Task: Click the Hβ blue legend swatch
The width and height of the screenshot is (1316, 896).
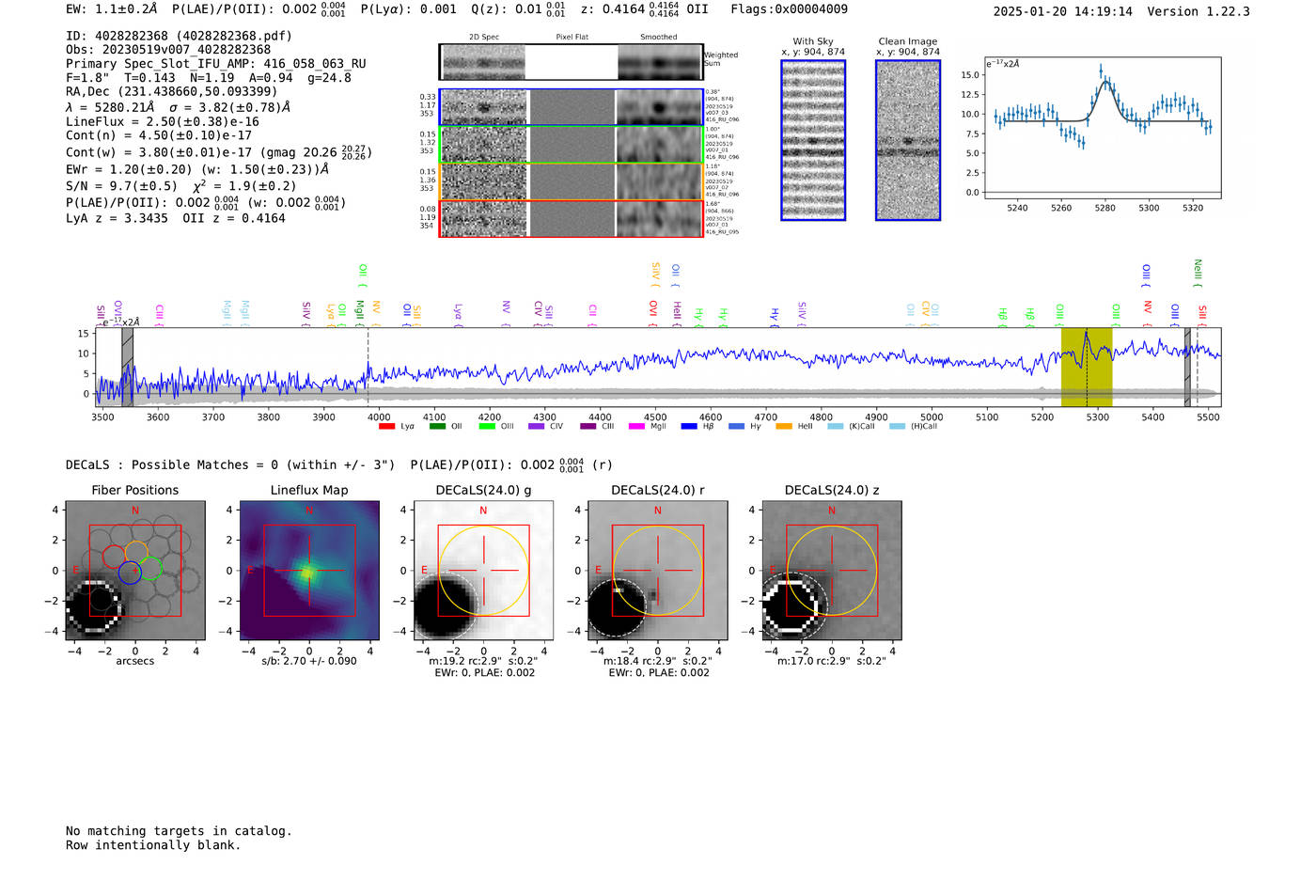Action: [x=689, y=426]
